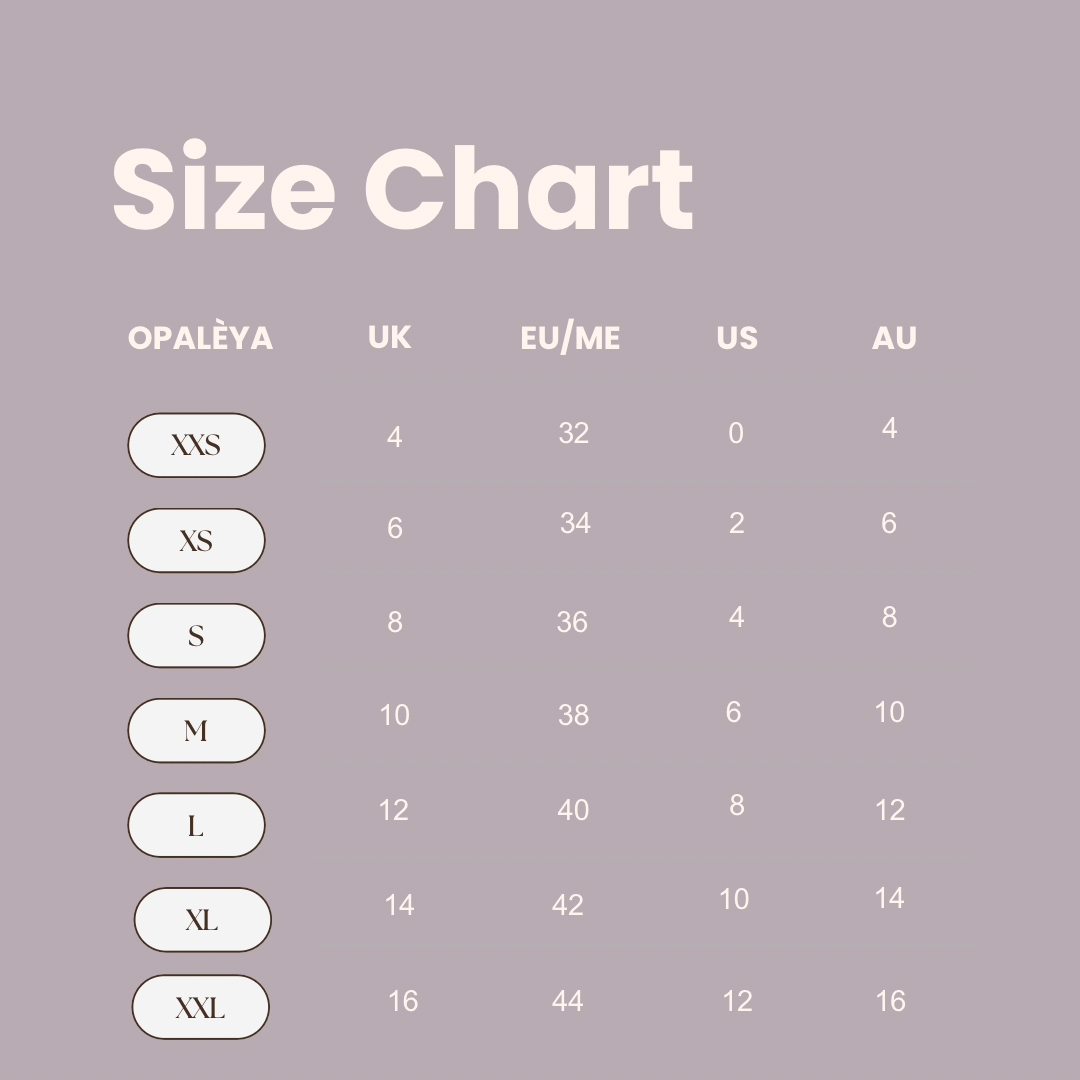The width and height of the screenshot is (1080, 1080).
Task: Select the XS size pill
Action: tap(196, 540)
